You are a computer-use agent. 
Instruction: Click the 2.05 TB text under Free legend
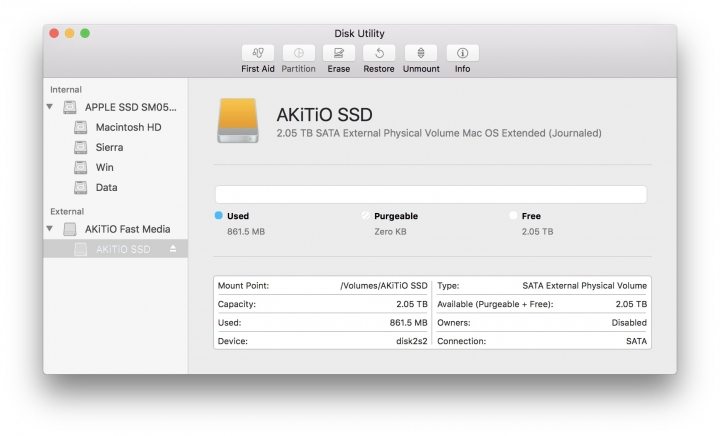point(537,232)
